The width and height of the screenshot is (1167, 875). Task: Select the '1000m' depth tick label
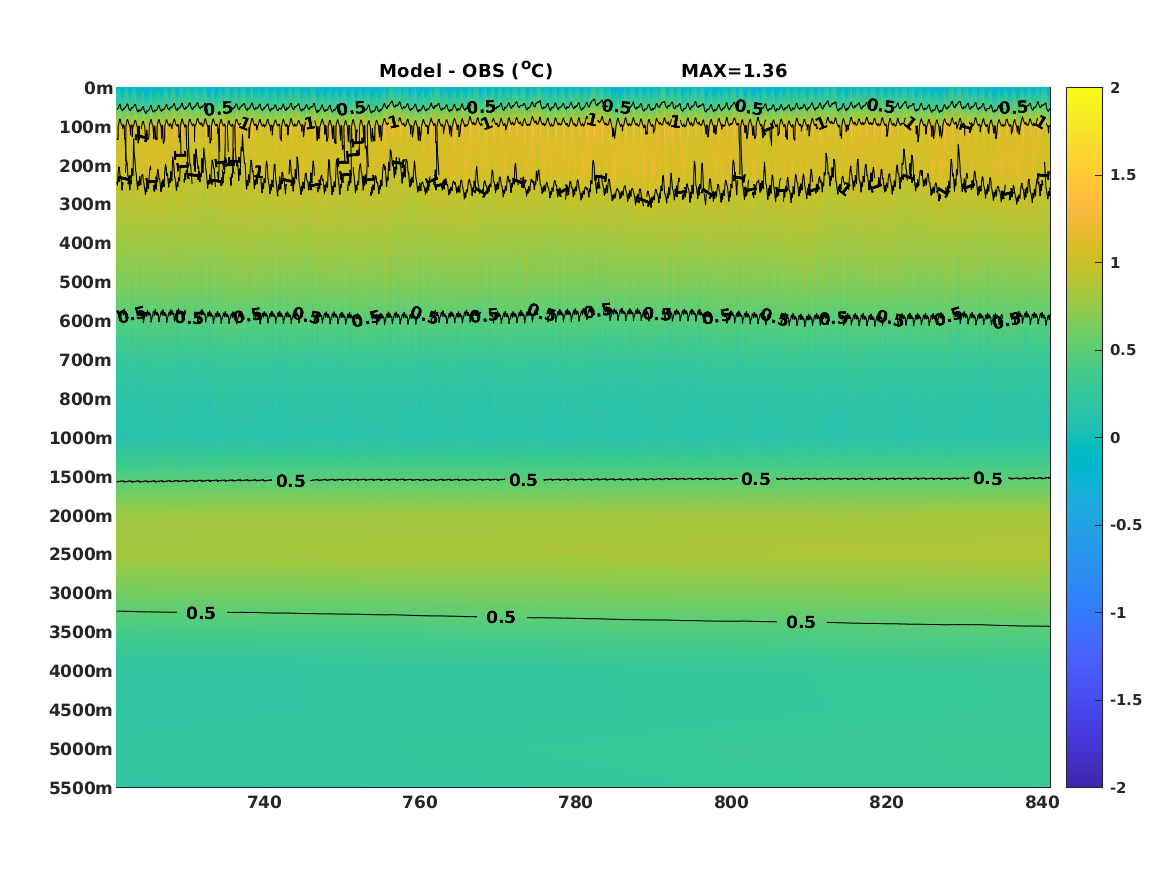(x=81, y=438)
